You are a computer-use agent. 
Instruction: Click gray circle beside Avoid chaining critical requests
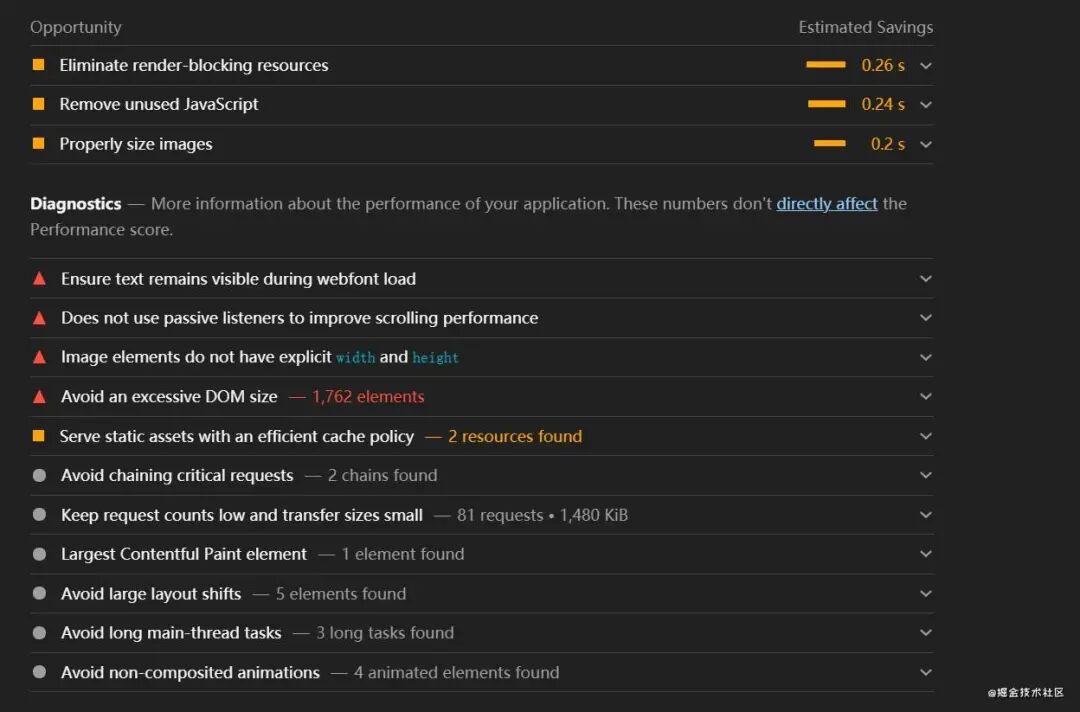tap(39, 475)
